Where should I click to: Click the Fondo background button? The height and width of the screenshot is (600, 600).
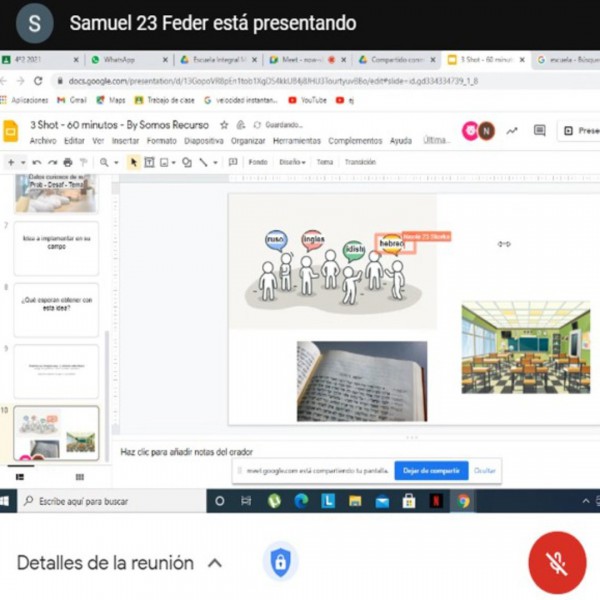[x=258, y=162]
